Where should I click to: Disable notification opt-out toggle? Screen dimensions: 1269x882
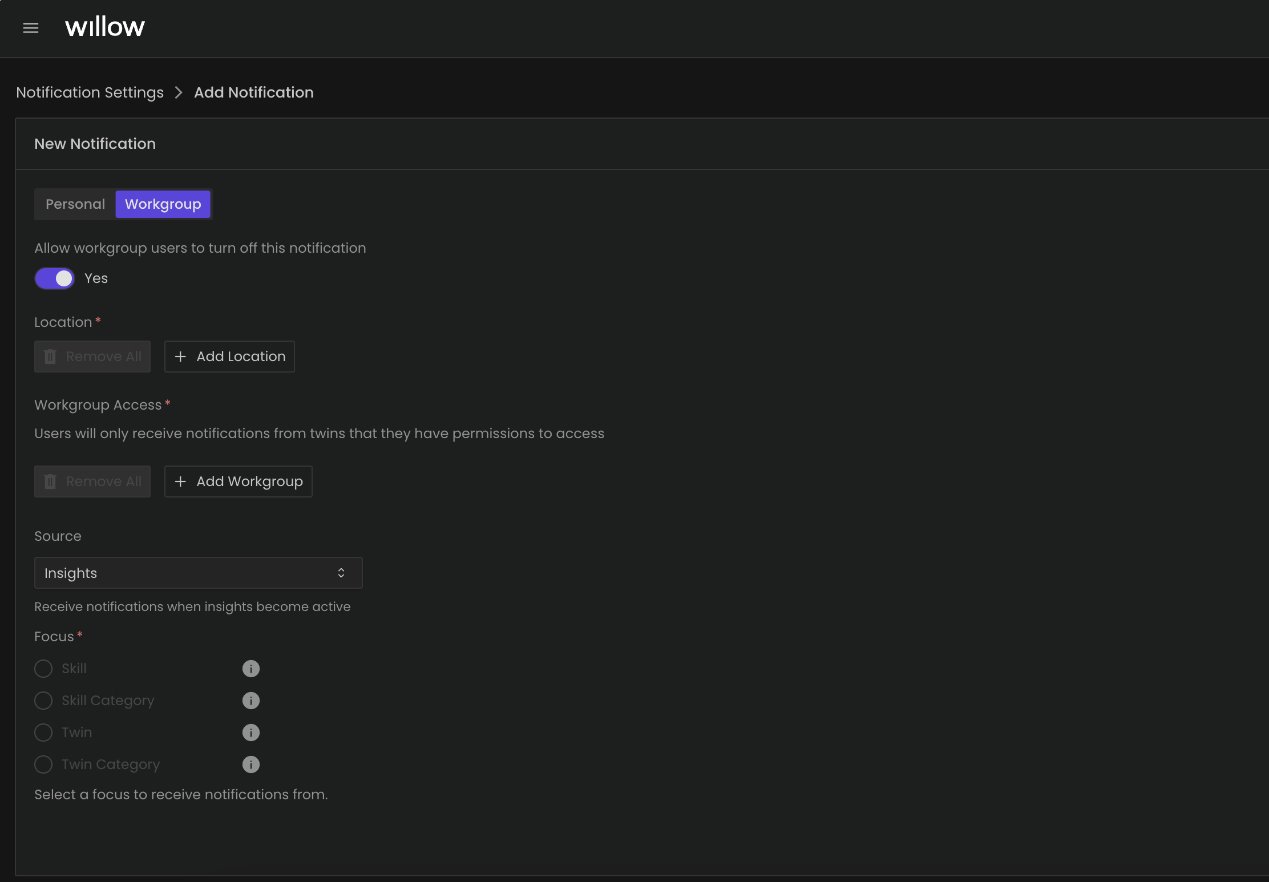(55, 278)
